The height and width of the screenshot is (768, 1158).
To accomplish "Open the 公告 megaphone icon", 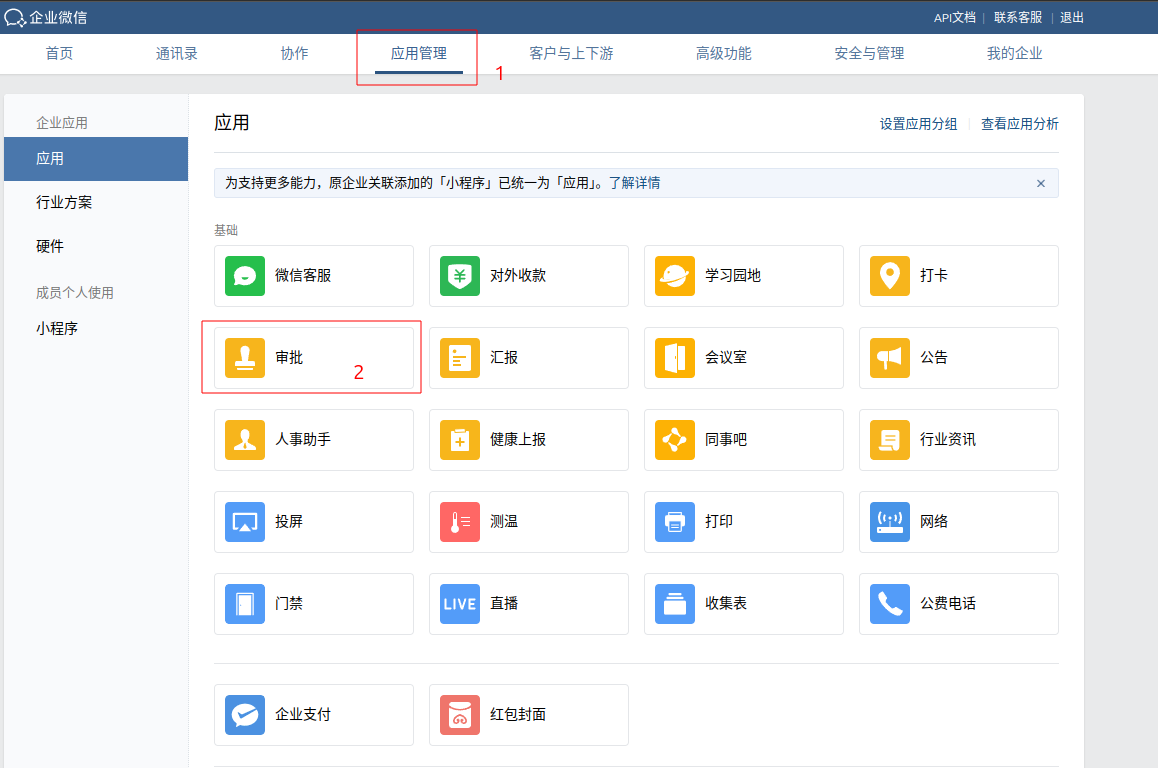I will [x=890, y=358].
